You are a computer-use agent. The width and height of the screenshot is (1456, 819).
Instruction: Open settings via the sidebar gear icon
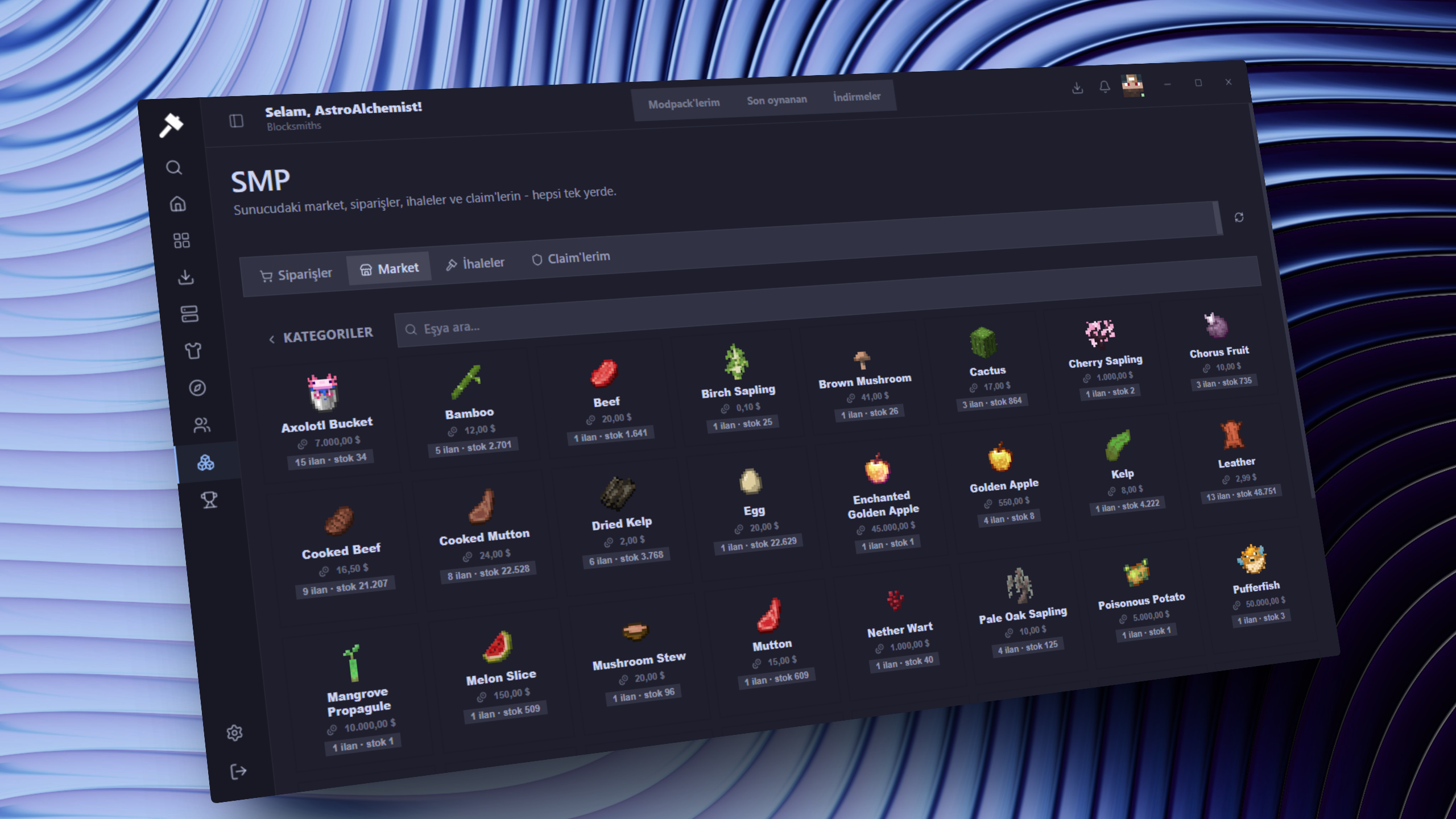[234, 733]
